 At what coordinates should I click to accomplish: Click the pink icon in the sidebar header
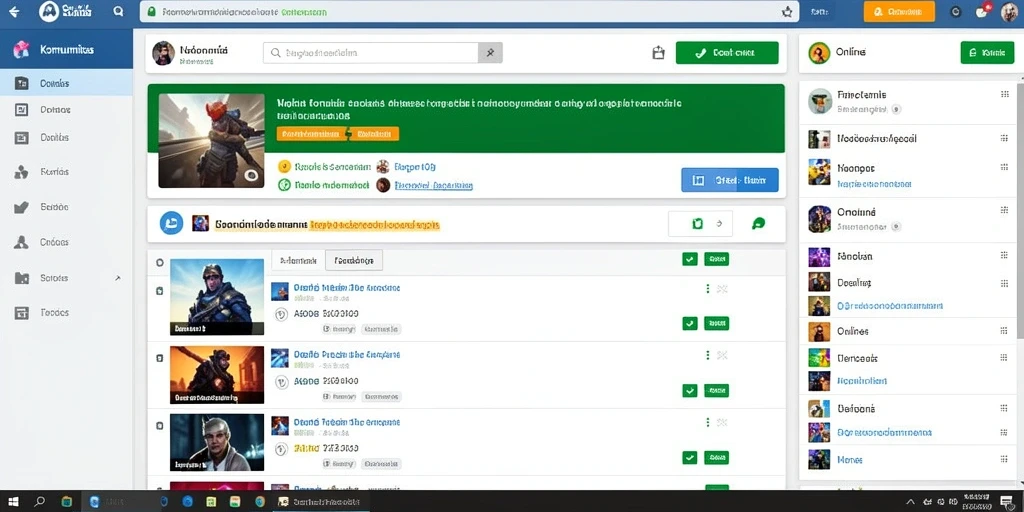pos(22,49)
